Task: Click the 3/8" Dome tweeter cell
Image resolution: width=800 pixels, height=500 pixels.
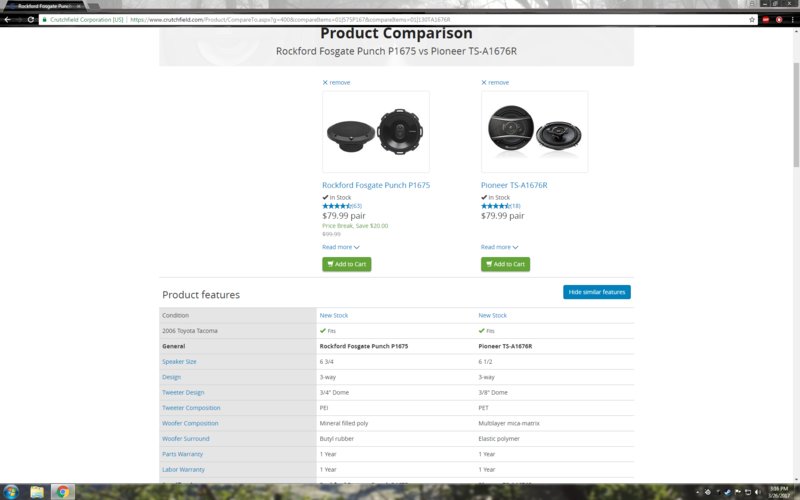Action: point(493,392)
